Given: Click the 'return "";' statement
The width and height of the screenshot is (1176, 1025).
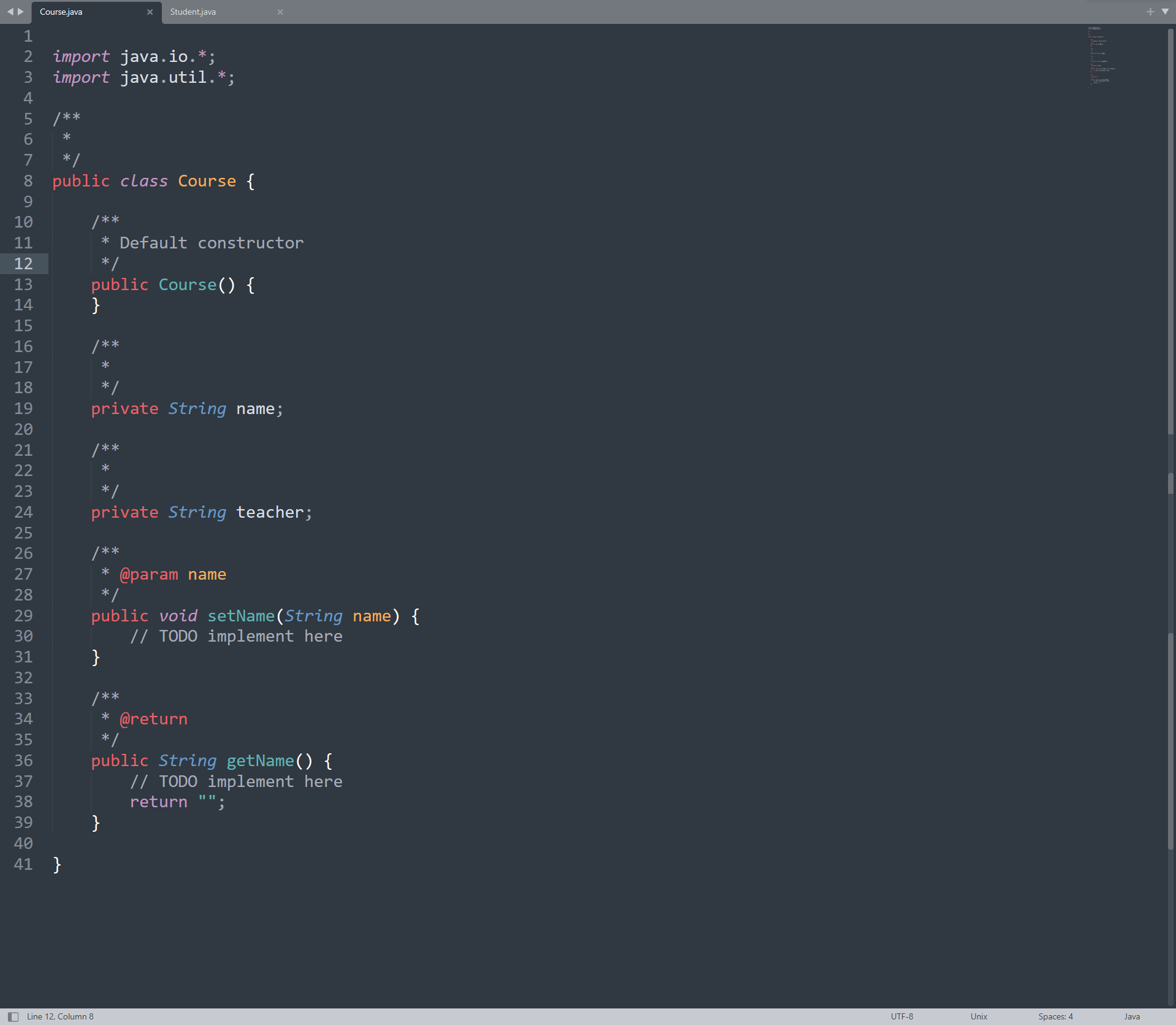Looking at the screenshot, I should [x=177, y=802].
